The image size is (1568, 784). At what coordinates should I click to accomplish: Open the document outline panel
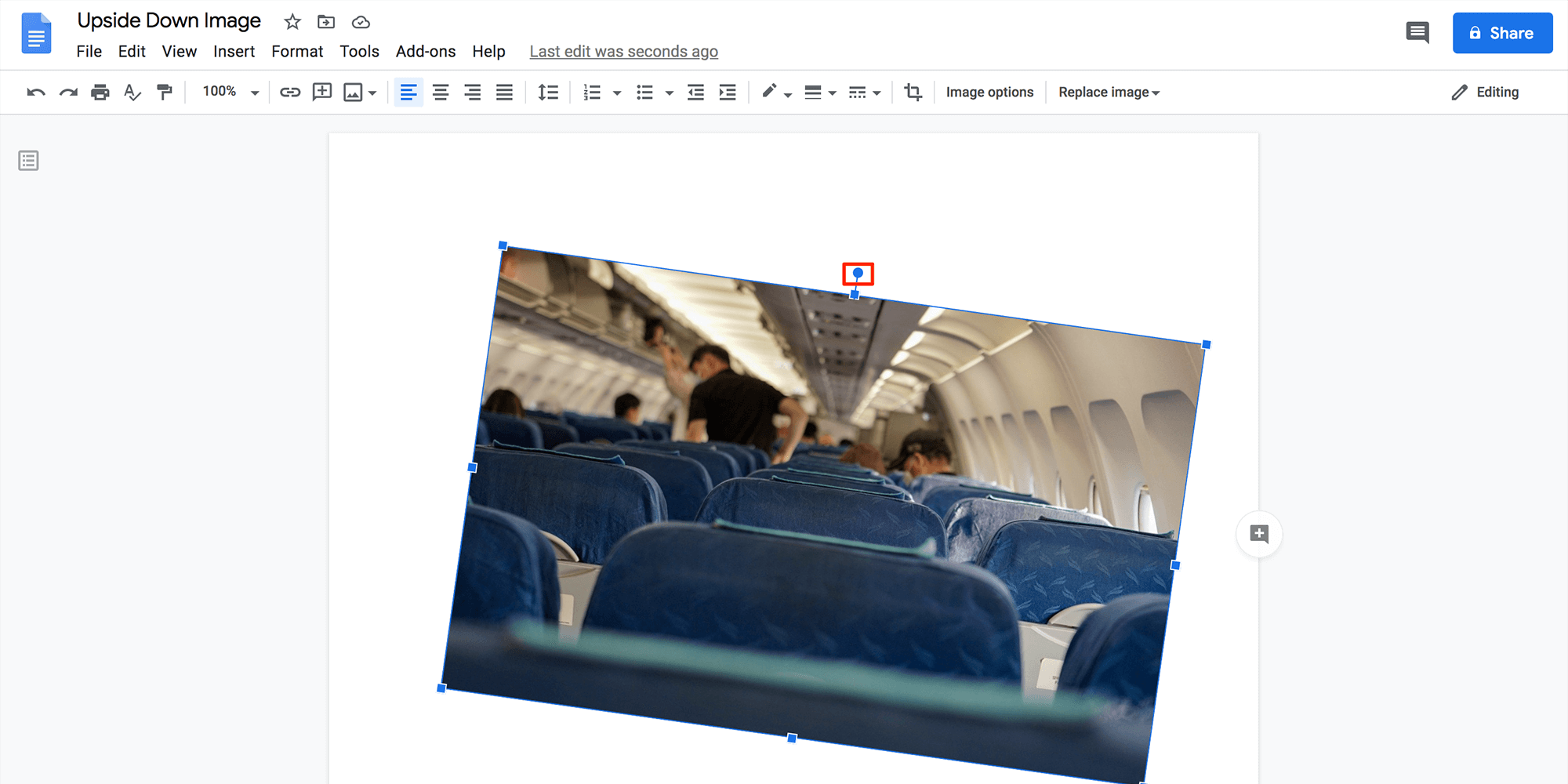point(28,161)
